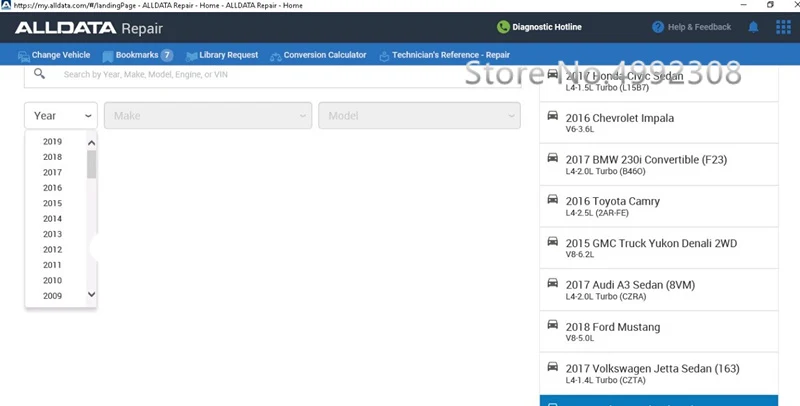Click the ALLDATA Repair logo
This screenshot has height=406, width=800.
[89, 28]
